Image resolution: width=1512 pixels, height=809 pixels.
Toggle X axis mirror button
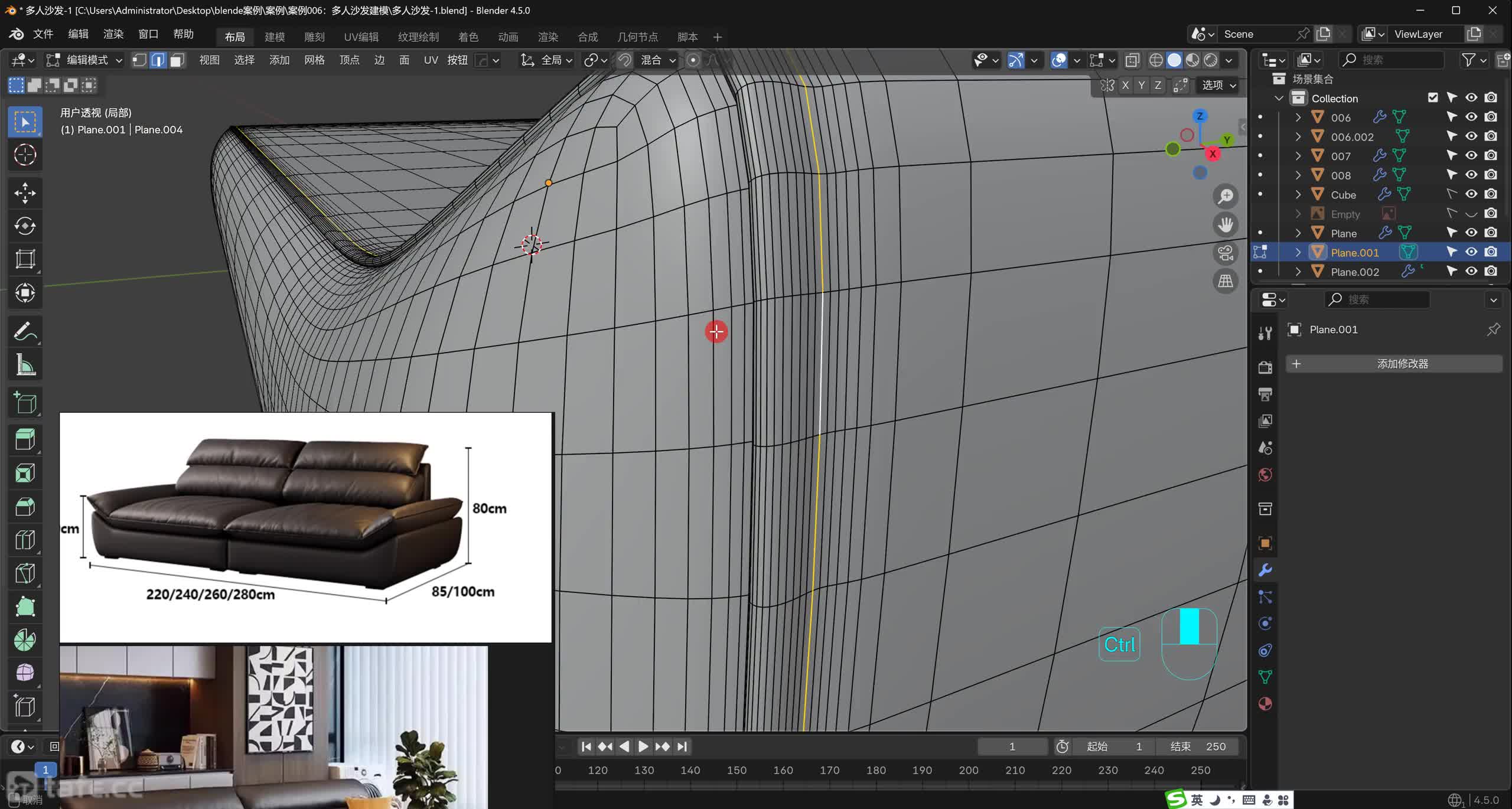(1125, 86)
